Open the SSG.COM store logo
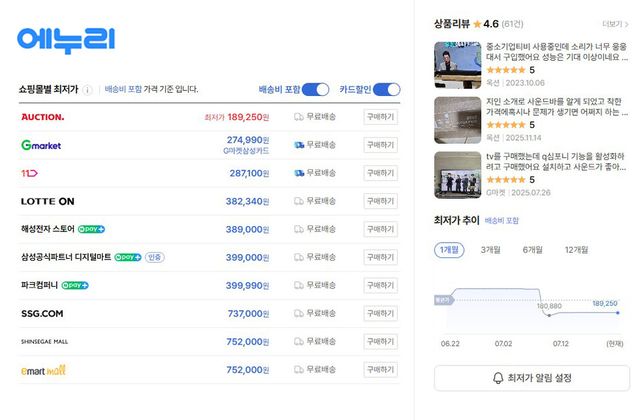Screen dimensions: 640x420 42,313
